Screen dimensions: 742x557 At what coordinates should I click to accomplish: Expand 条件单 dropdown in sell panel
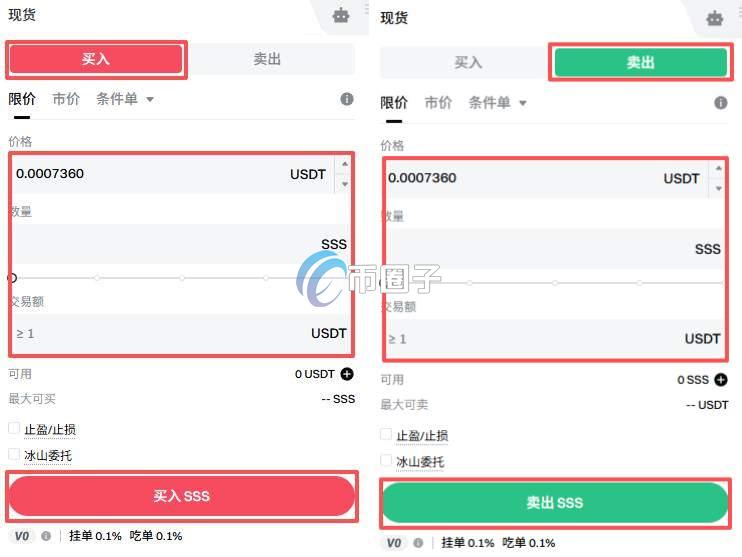point(497,103)
